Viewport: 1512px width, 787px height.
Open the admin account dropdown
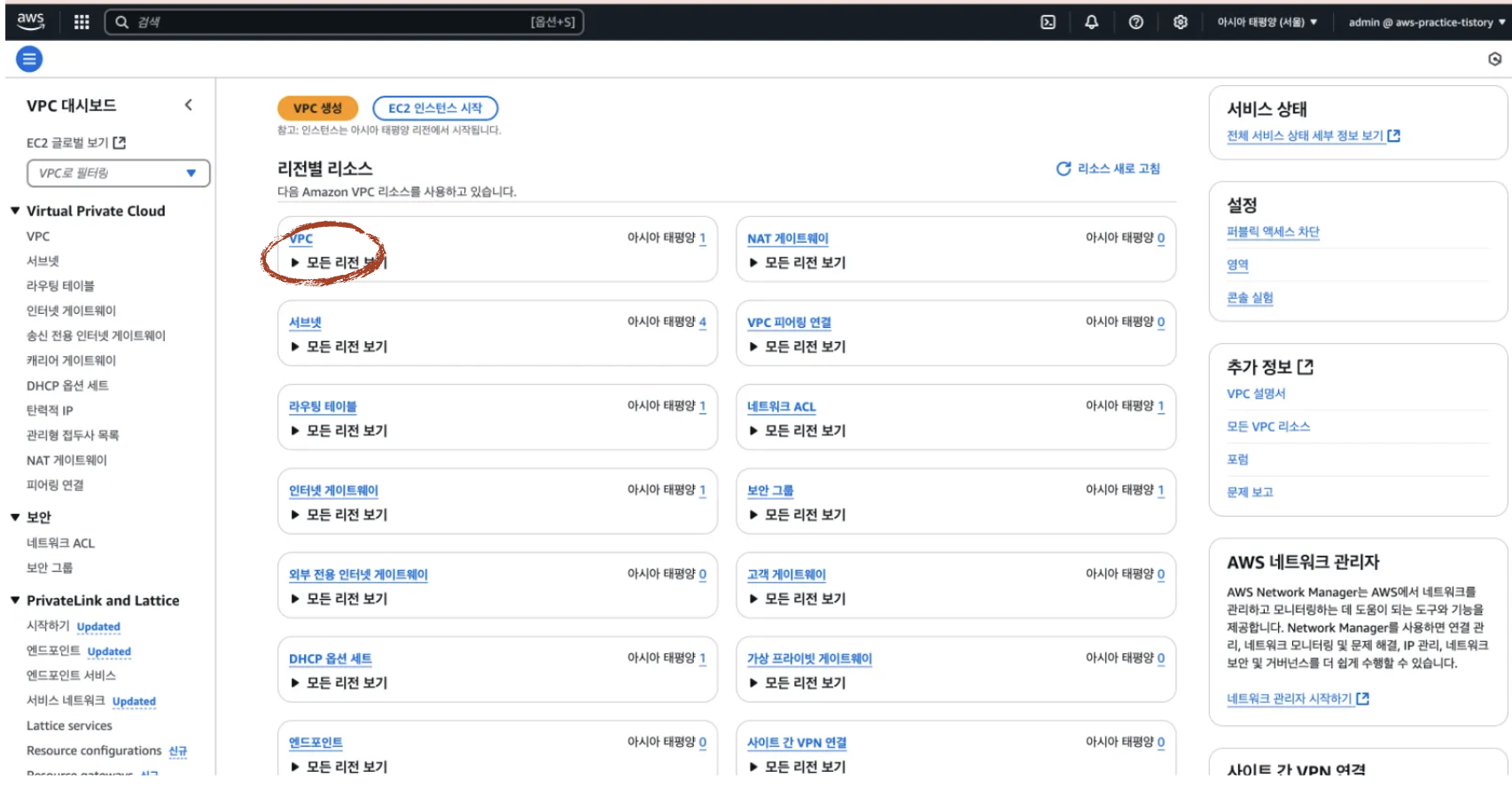[x=1427, y=22]
